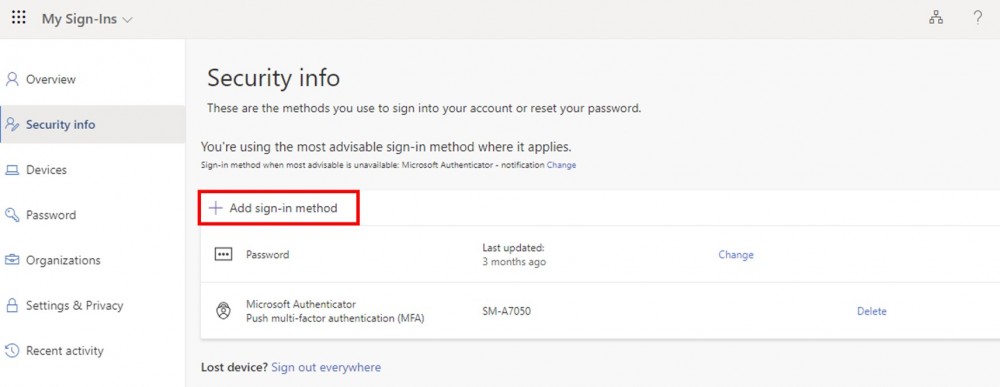
Task: Delete the Microsoft Authenticator method
Action: click(871, 311)
